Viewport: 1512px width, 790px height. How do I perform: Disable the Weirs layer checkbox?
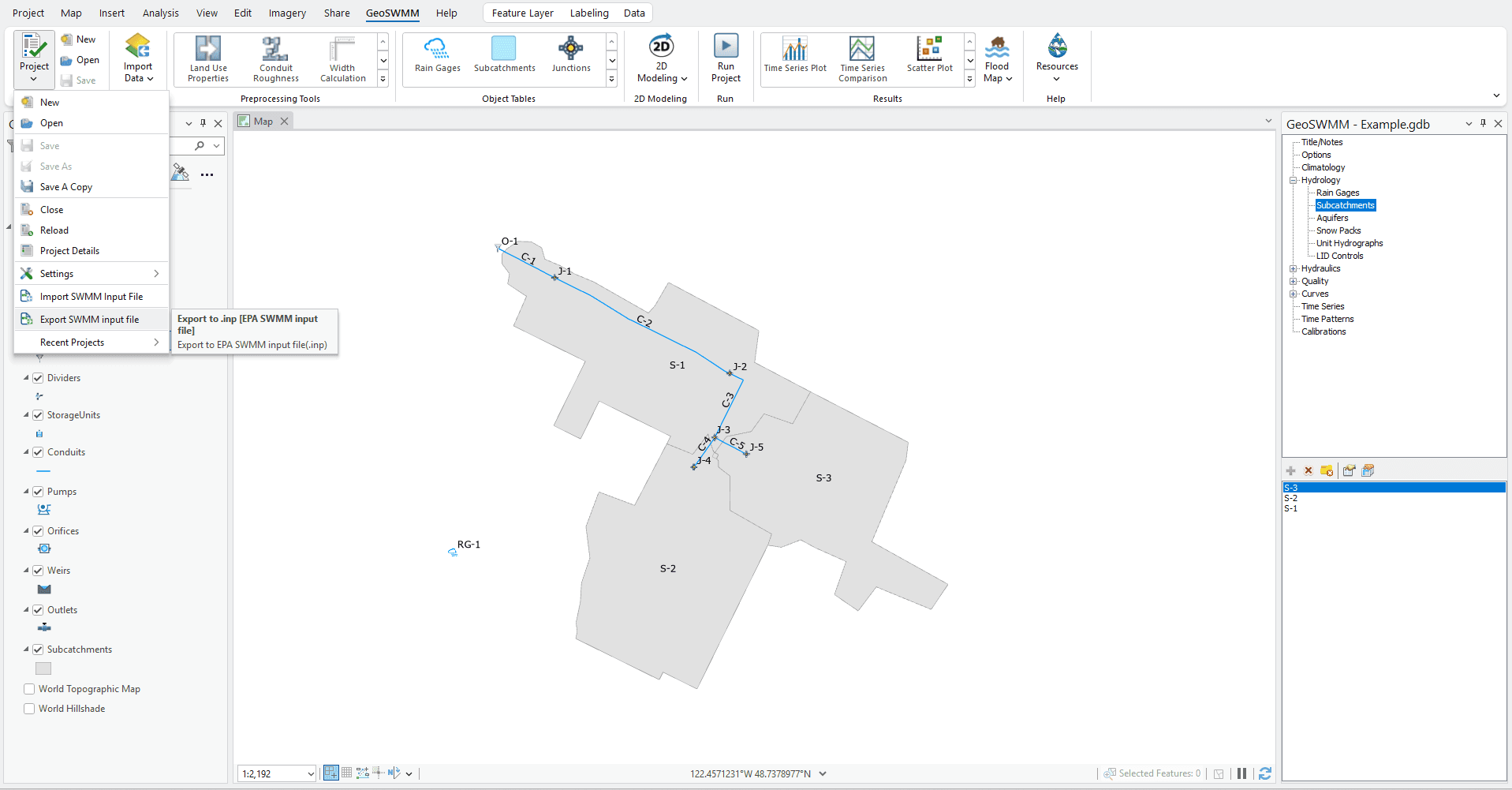point(39,570)
